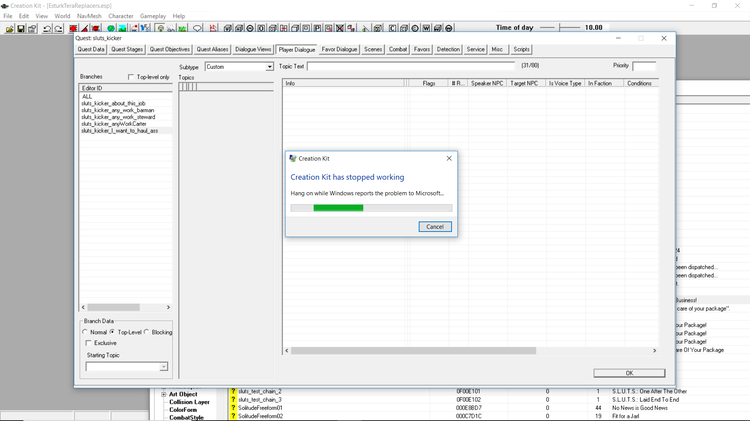Viewport: 750px width, 421px height.
Task: Click the Editor ID column header
Action: [126, 88]
